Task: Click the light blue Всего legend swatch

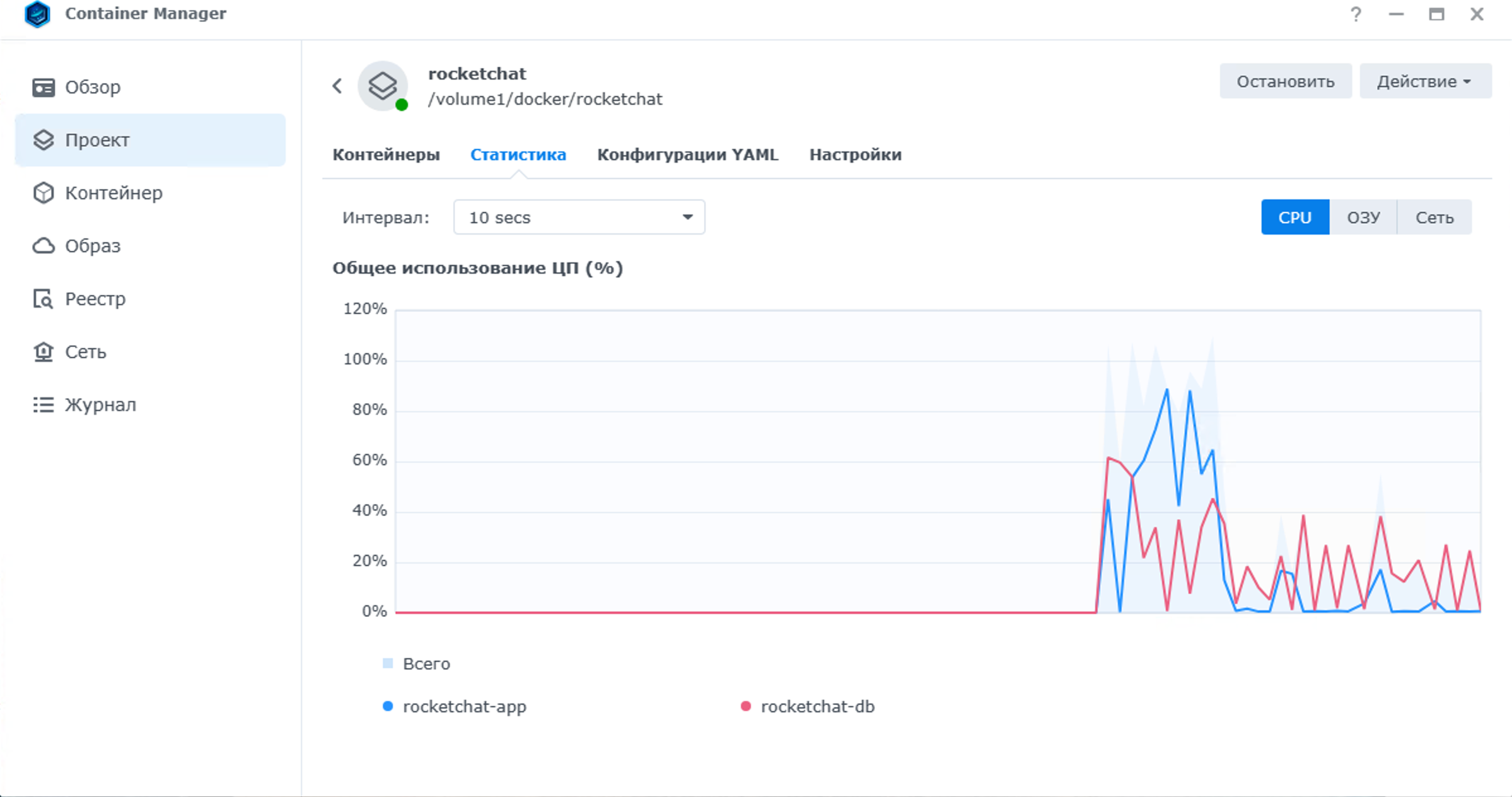Action: [x=388, y=663]
